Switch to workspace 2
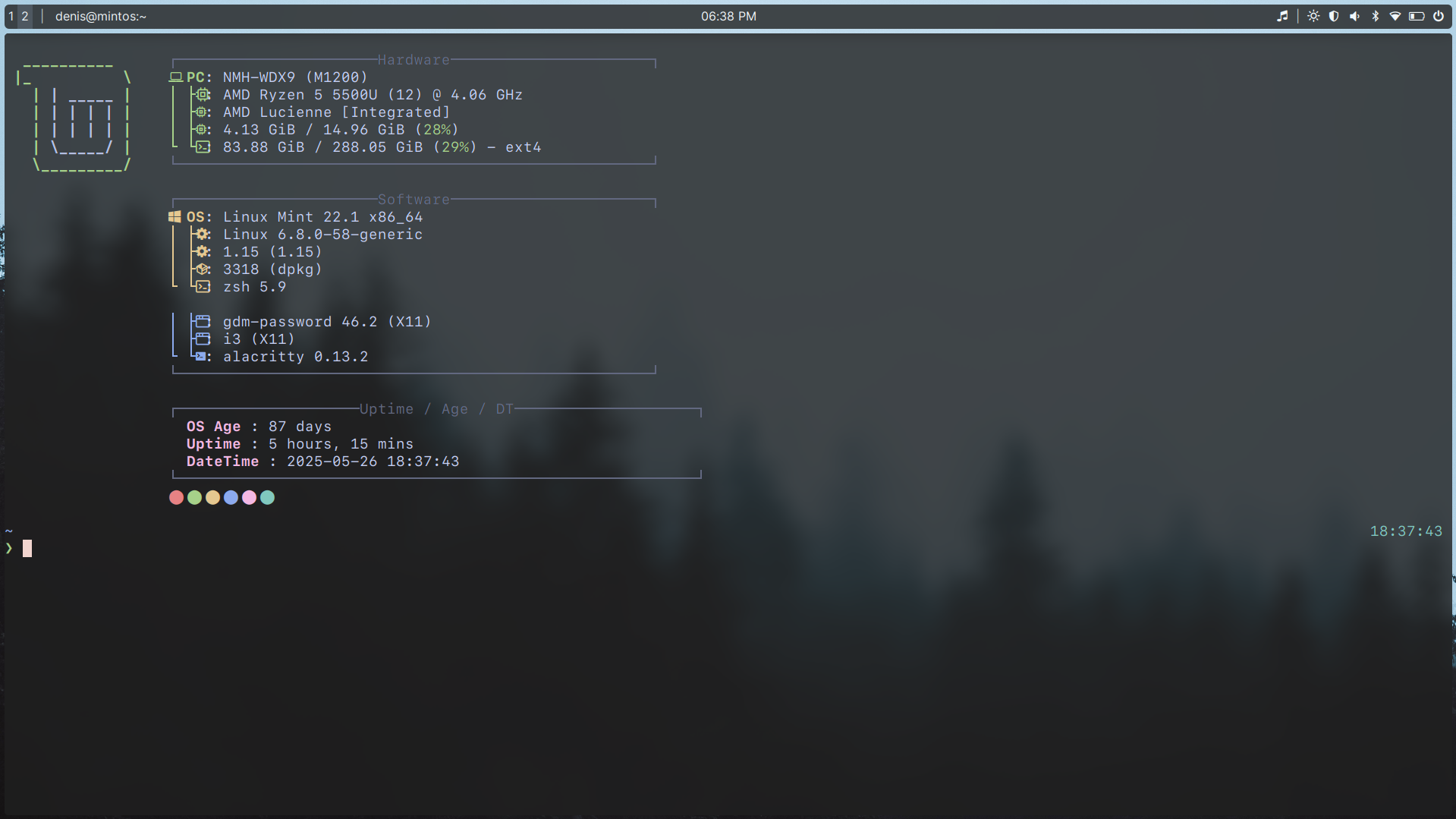 pos(25,16)
